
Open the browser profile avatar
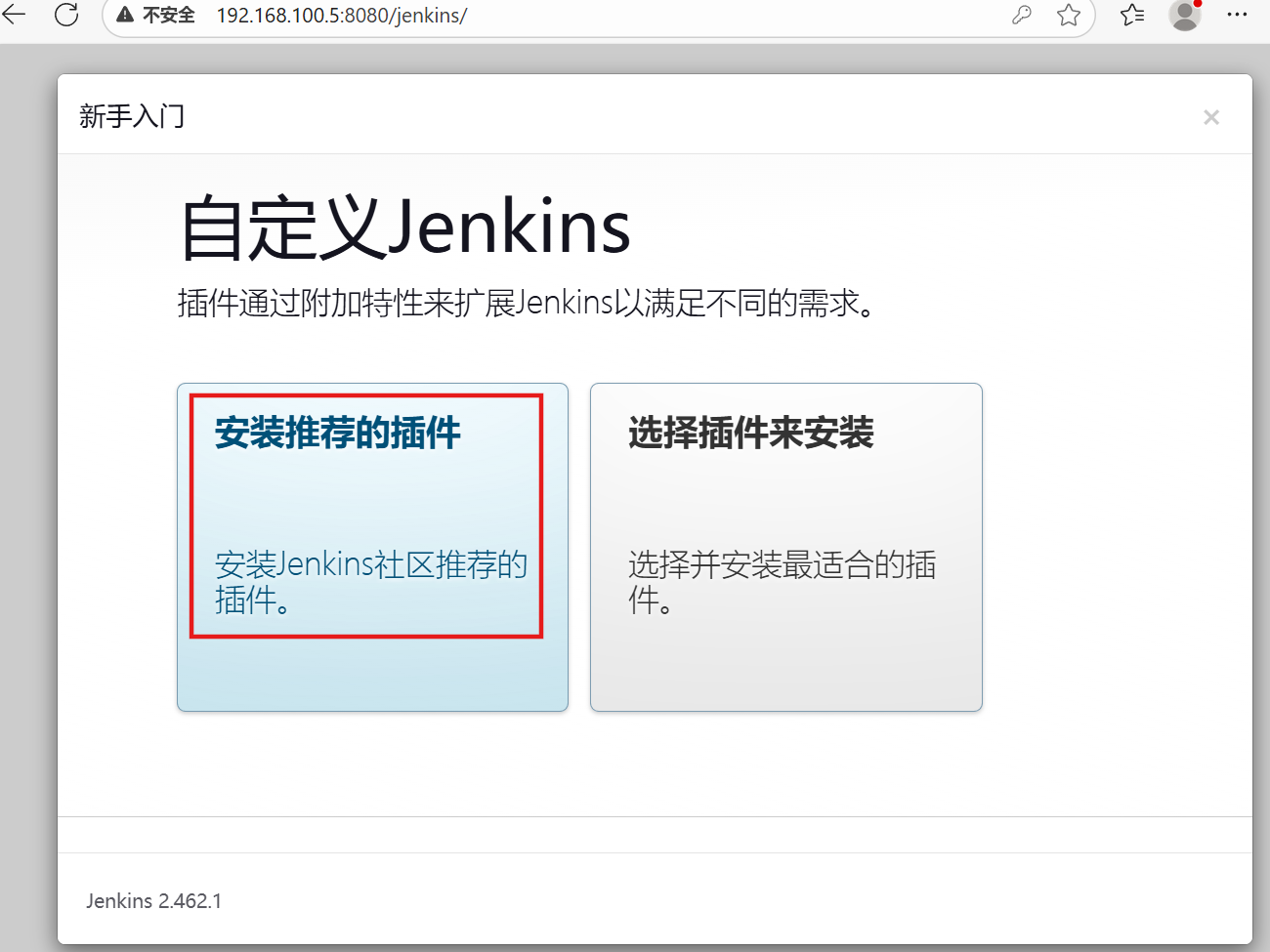1185,15
